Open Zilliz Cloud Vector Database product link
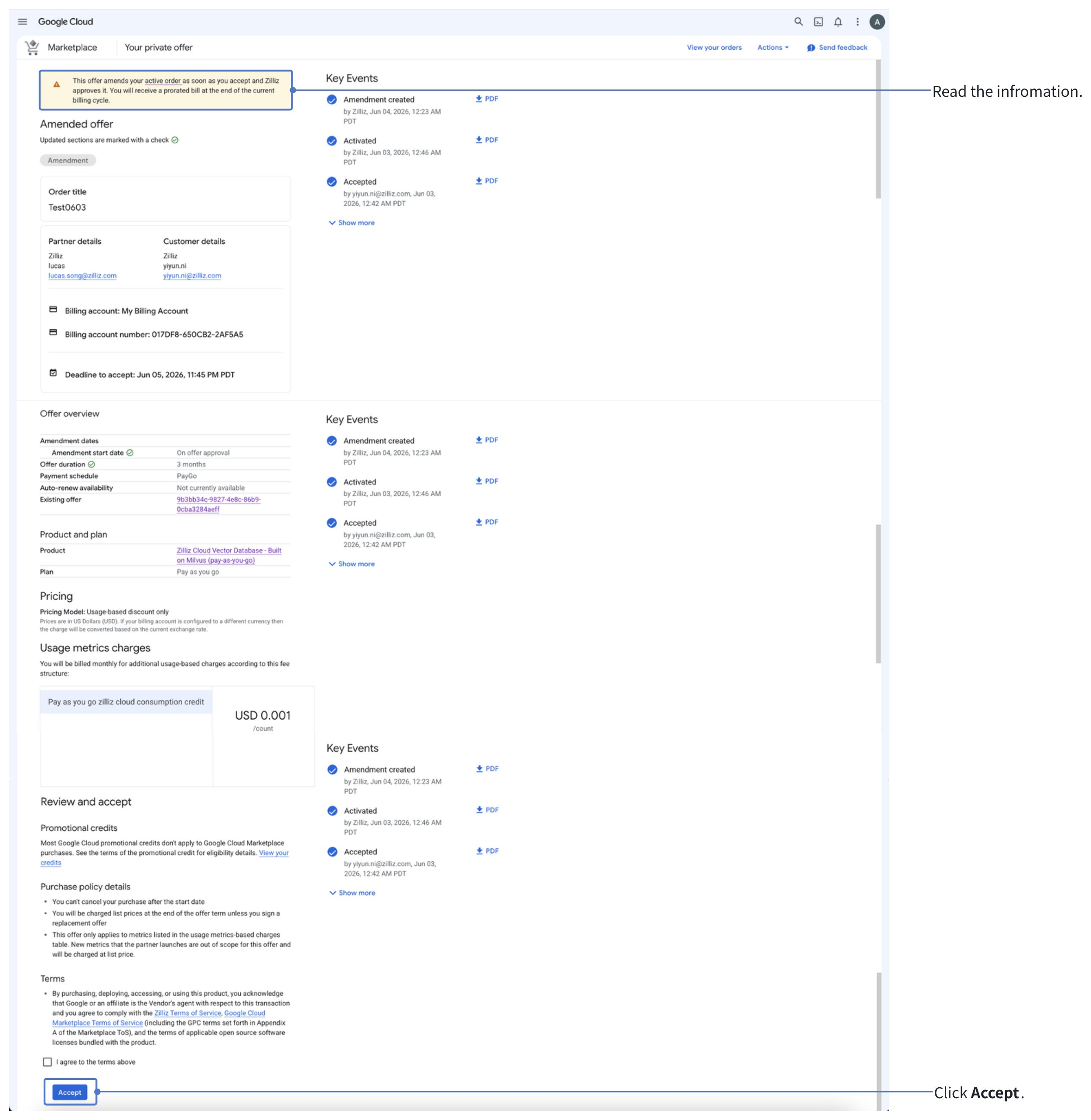This screenshot has height=1120, width=1091. click(228, 555)
